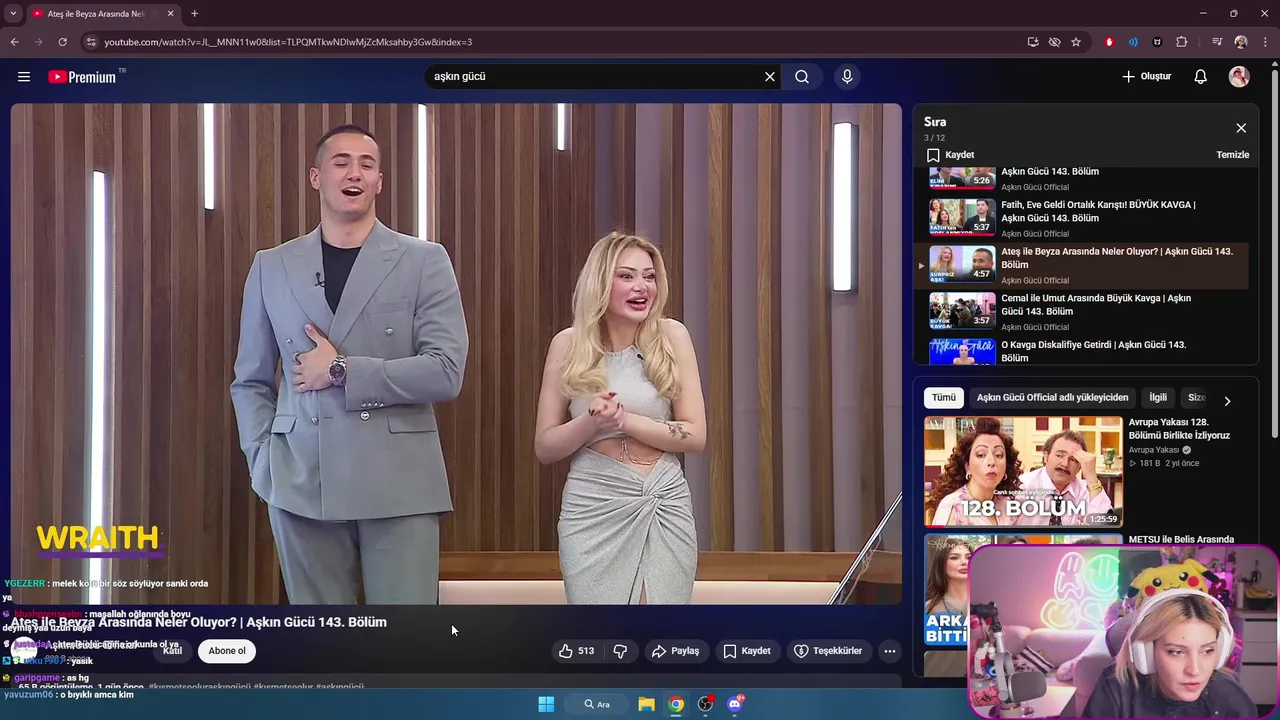Open video title 'Ateş ile Beyza Arasında Neler Oluyor?'

pos(198,622)
